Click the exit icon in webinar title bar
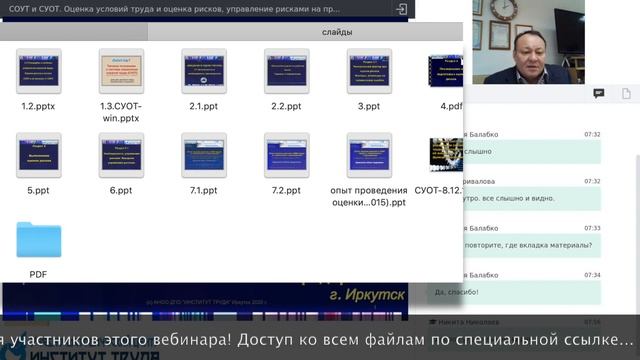Image resolution: width=640 pixels, height=360 pixels. pos(402,9)
